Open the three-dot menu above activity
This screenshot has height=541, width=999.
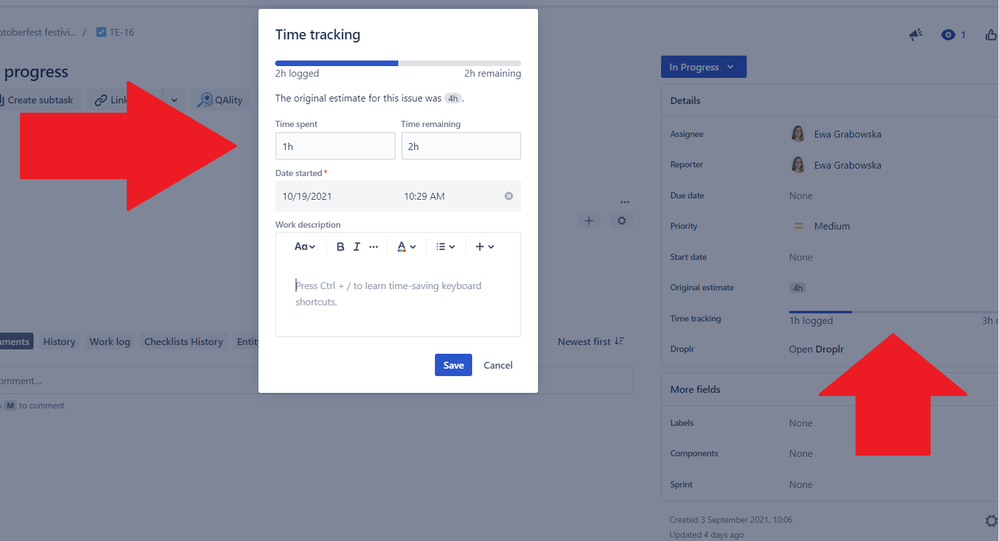[x=625, y=202]
